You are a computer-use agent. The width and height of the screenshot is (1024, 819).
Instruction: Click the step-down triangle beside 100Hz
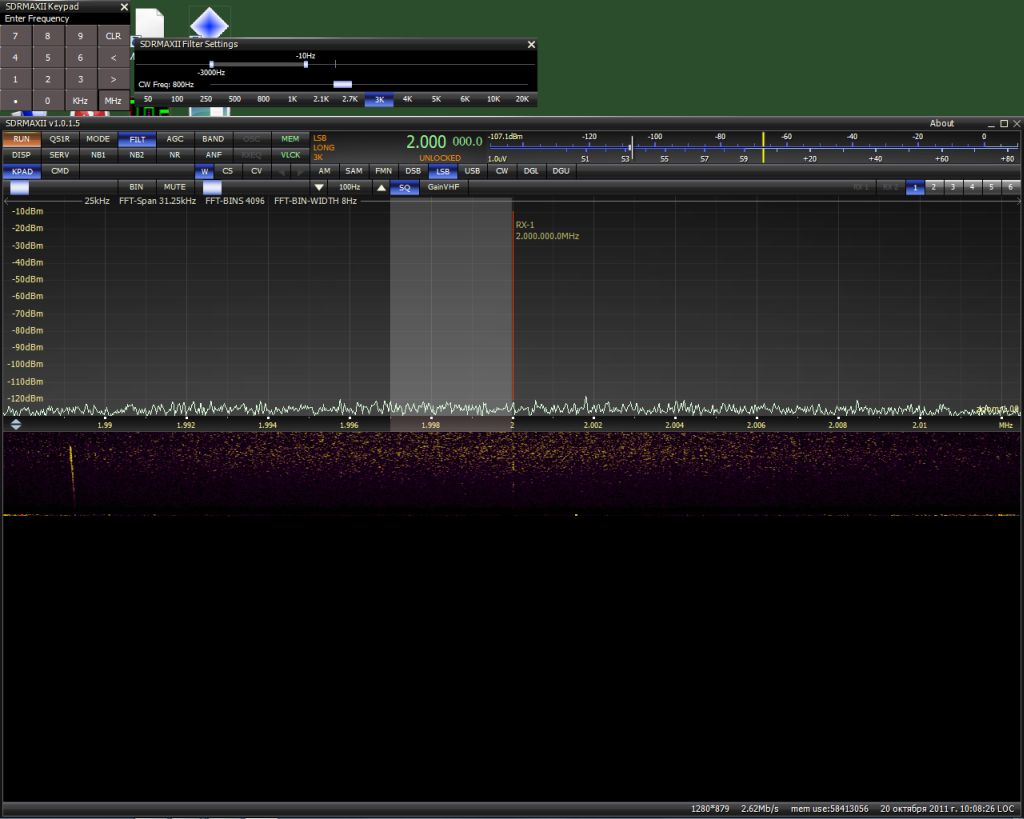[x=319, y=187]
